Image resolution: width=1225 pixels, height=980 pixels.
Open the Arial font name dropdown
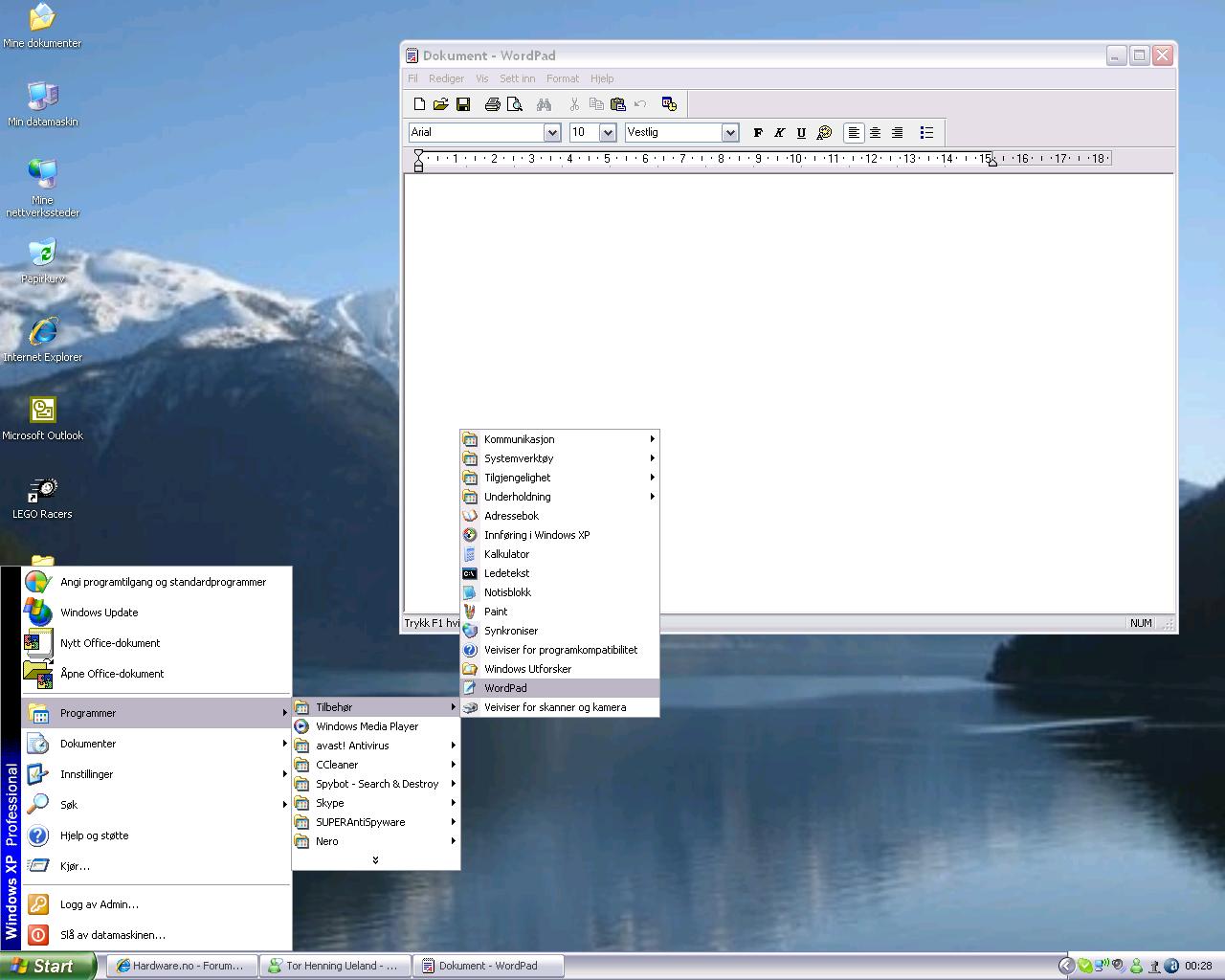tap(551, 133)
